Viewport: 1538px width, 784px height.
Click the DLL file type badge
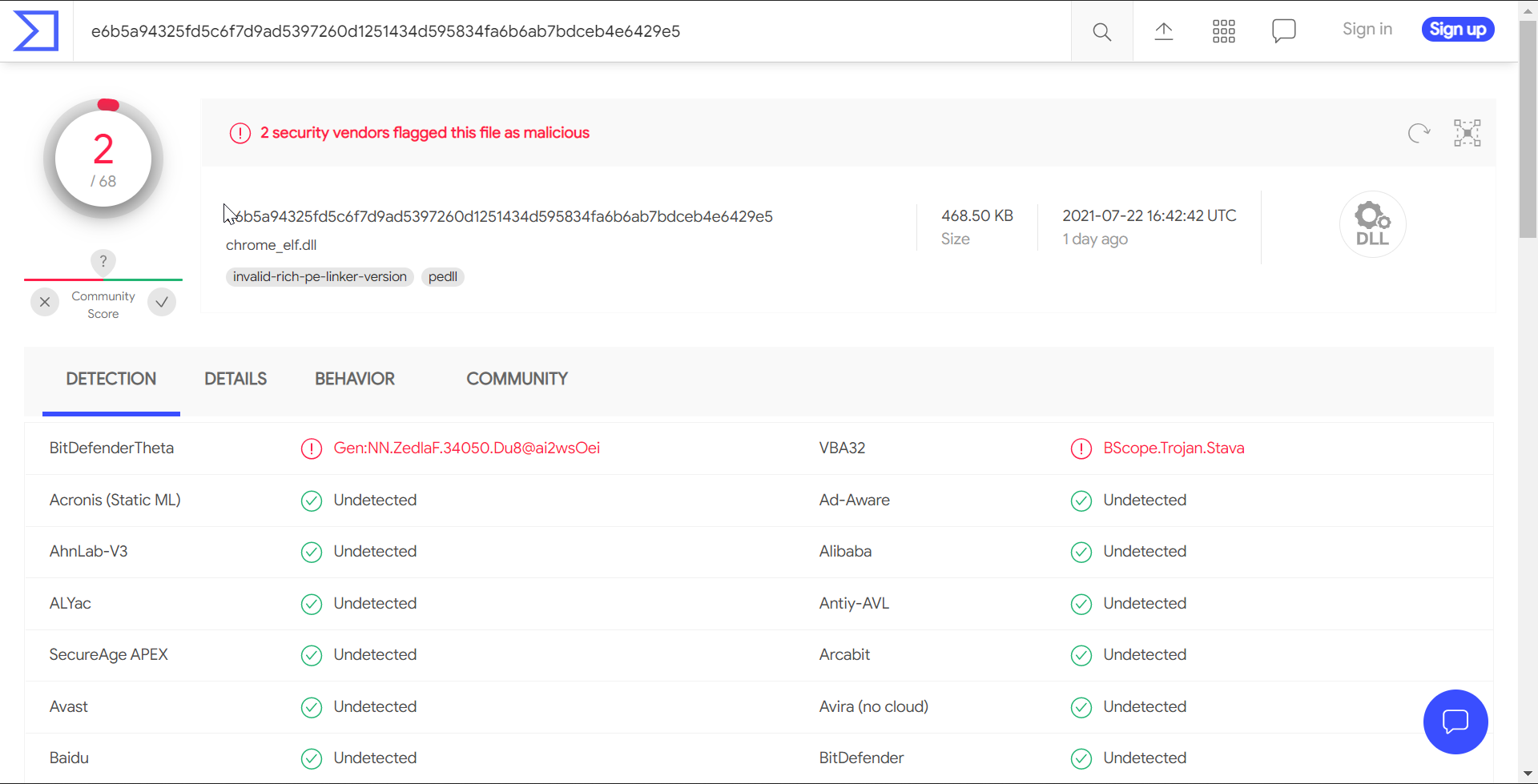(1371, 223)
